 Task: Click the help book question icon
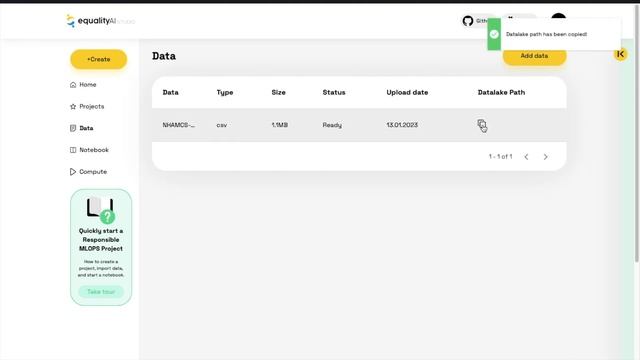[x=100, y=210]
